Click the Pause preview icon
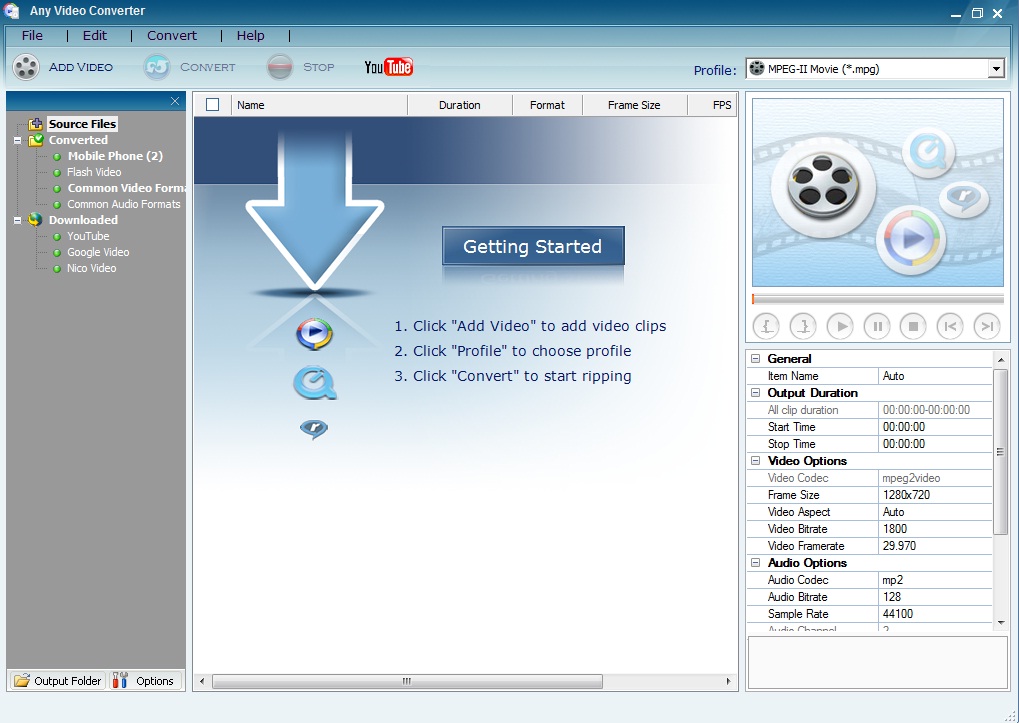Image resolution: width=1019 pixels, height=723 pixels. (877, 325)
